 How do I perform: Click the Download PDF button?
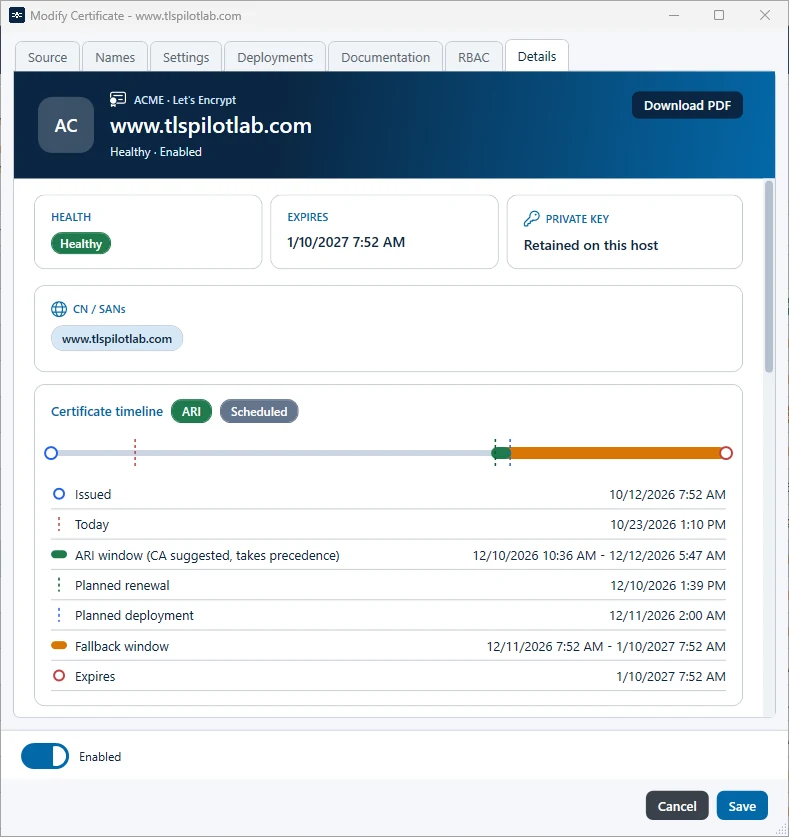[x=688, y=105]
